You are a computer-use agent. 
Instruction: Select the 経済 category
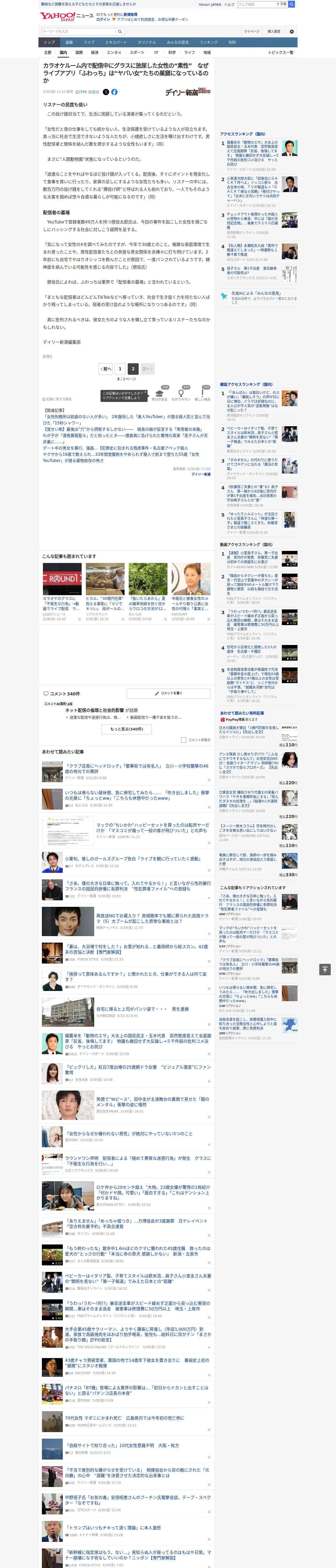pyautogui.click(x=94, y=52)
